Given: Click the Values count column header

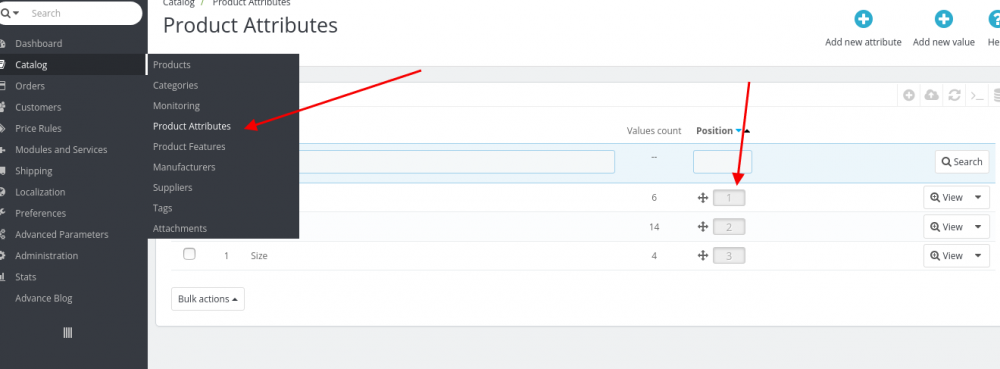Looking at the screenshot, I should click(654, 131).
